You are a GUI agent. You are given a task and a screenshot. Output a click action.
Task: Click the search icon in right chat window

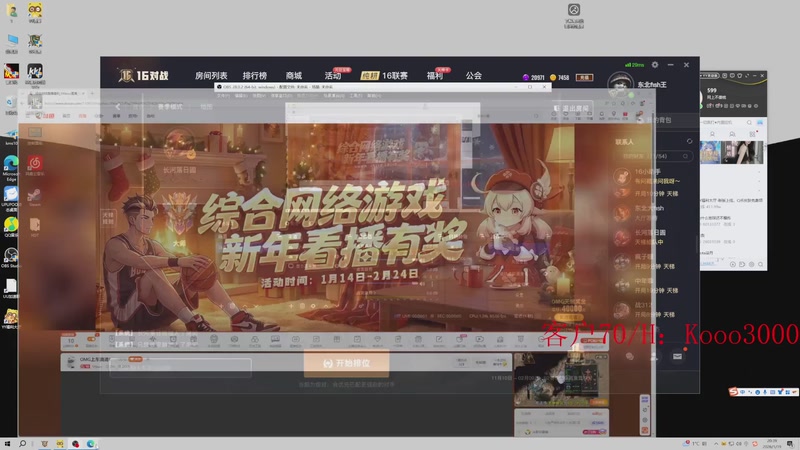point(749,122)
